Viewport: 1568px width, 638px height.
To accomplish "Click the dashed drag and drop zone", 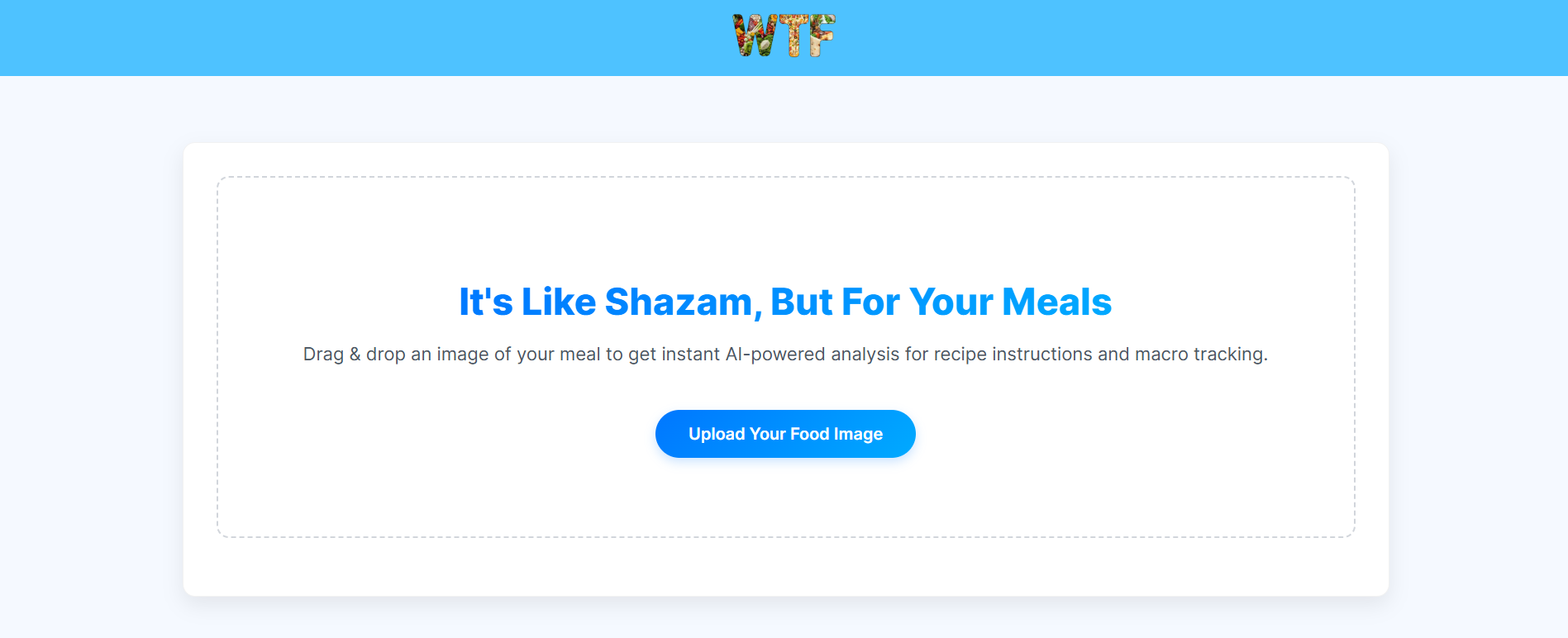I will (x=785, y=223).
